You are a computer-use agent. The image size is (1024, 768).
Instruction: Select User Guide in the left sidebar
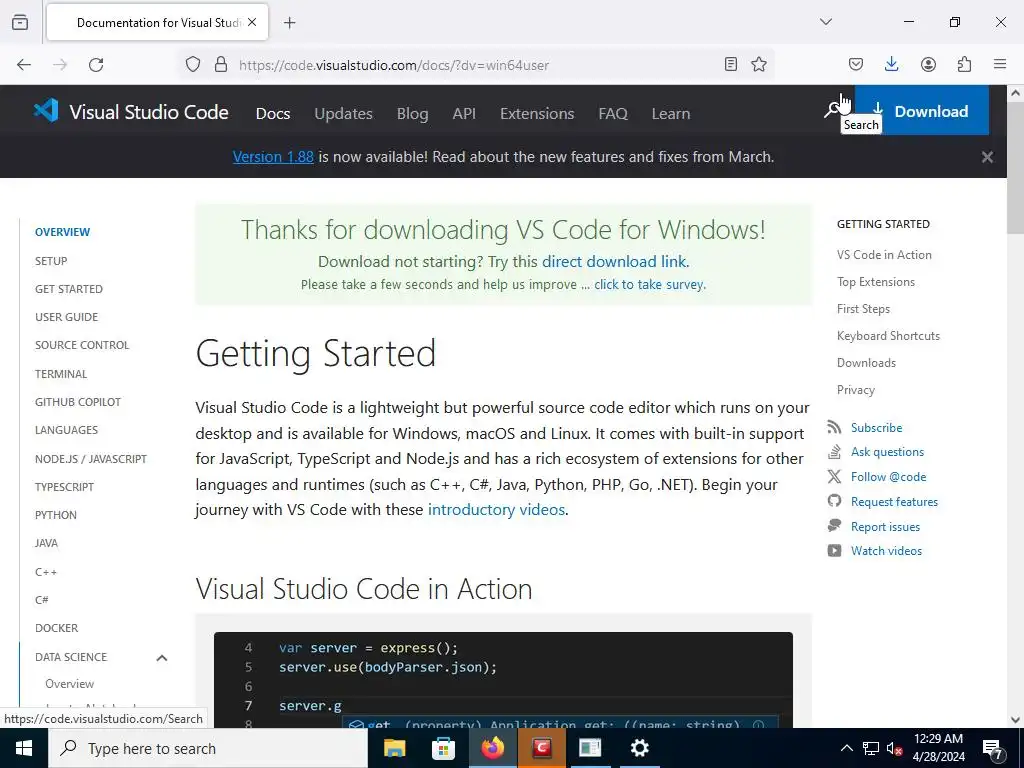coord(66,317)
